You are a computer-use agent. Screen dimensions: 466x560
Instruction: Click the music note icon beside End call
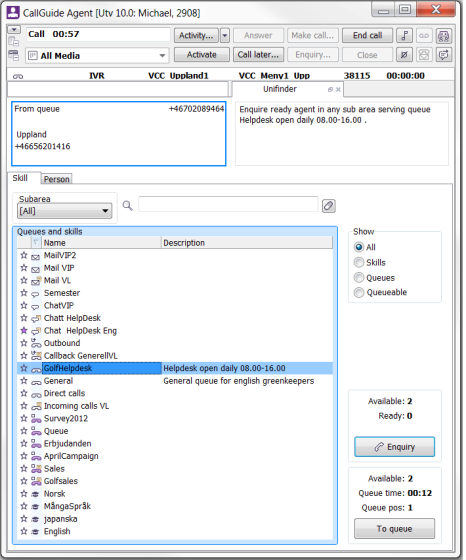404,36
